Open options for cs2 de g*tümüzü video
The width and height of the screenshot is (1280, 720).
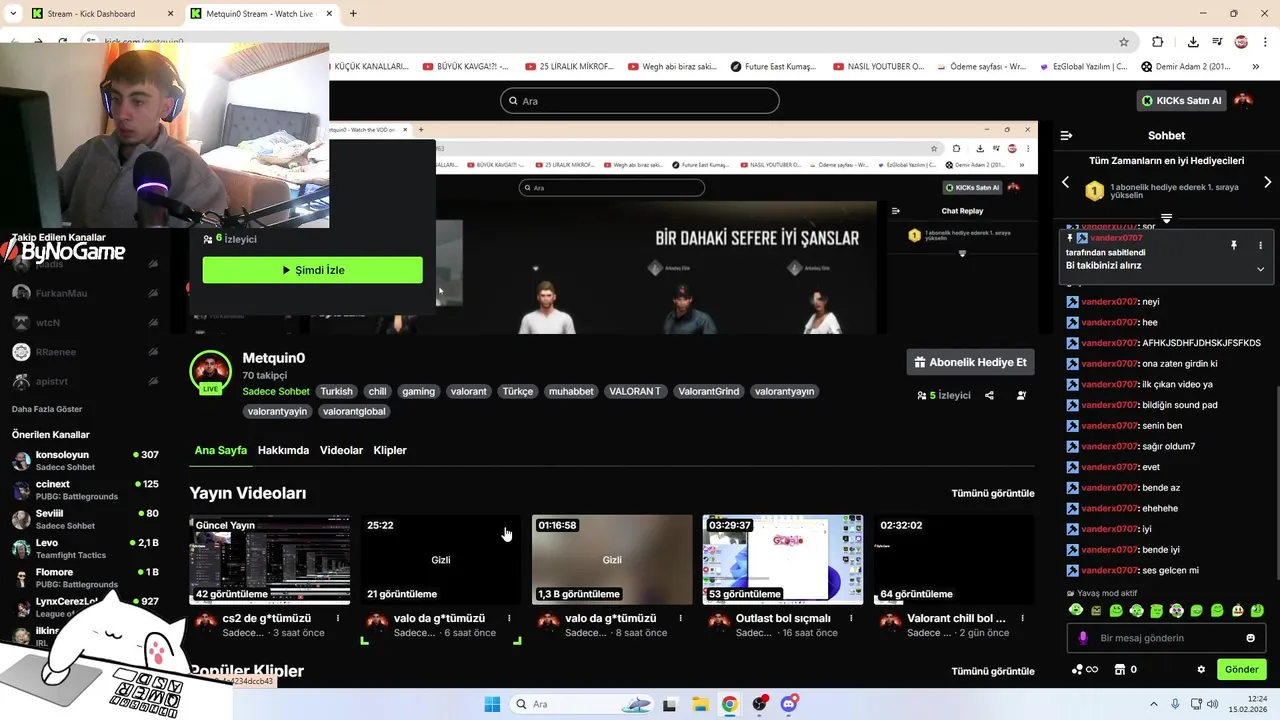coord(338,618)
